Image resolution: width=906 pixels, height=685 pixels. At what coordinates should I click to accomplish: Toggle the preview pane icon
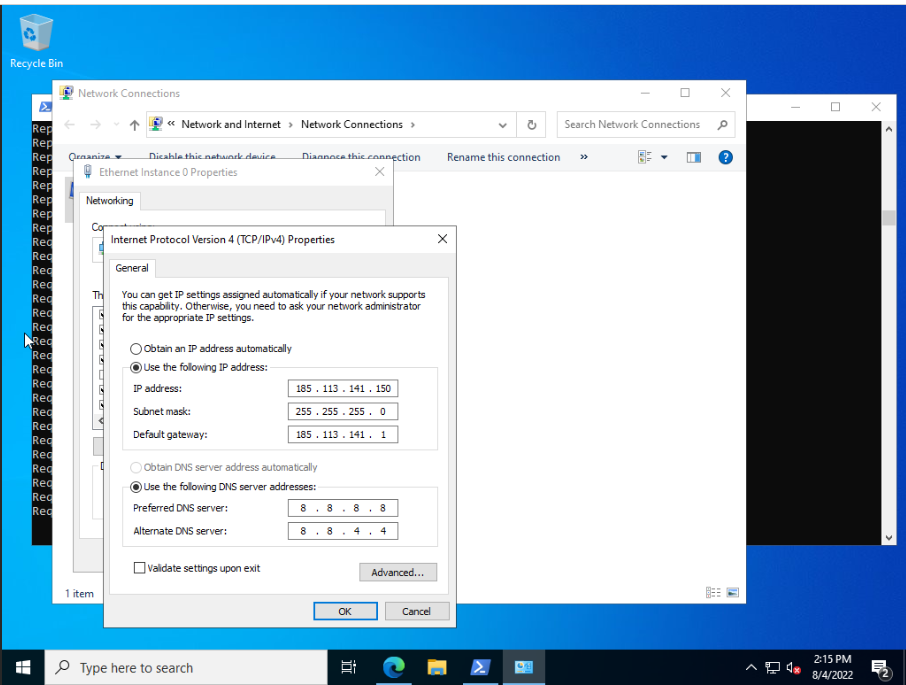click(x=693, y=157)
